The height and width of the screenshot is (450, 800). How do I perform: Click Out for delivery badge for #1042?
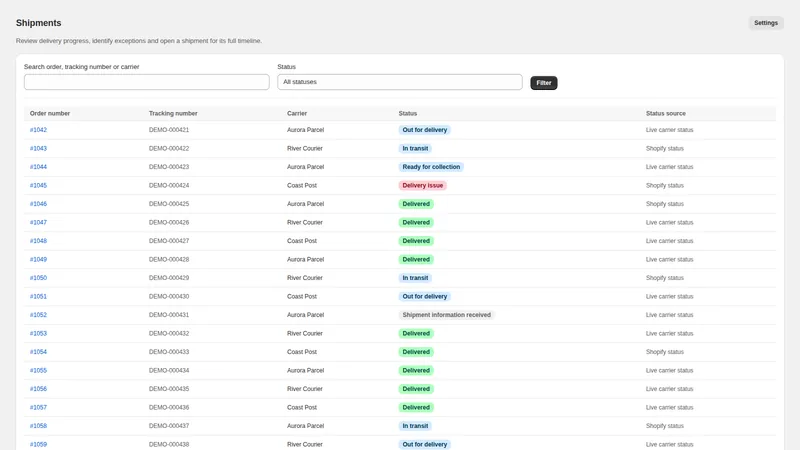424,130
